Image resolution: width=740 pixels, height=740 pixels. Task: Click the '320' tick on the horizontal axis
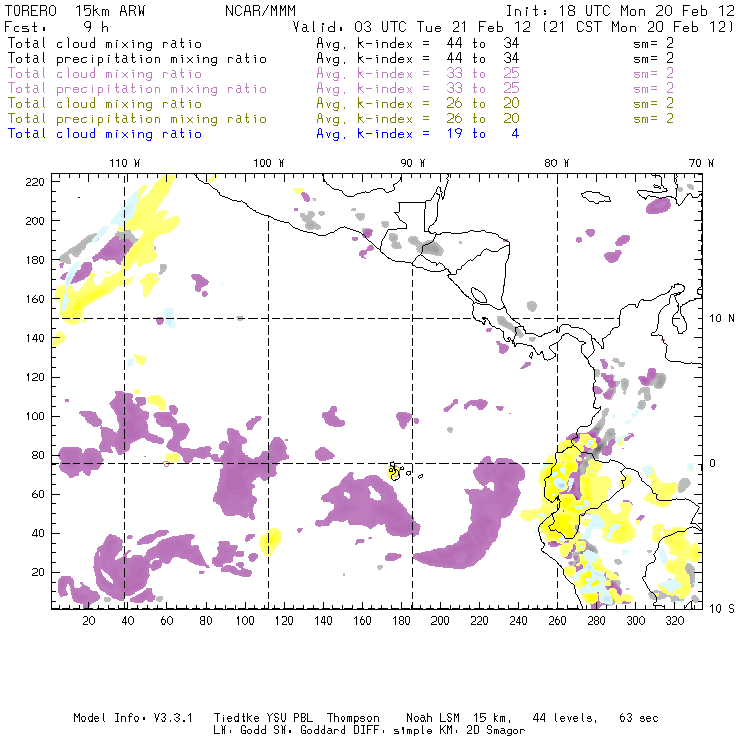pos(675,621)
